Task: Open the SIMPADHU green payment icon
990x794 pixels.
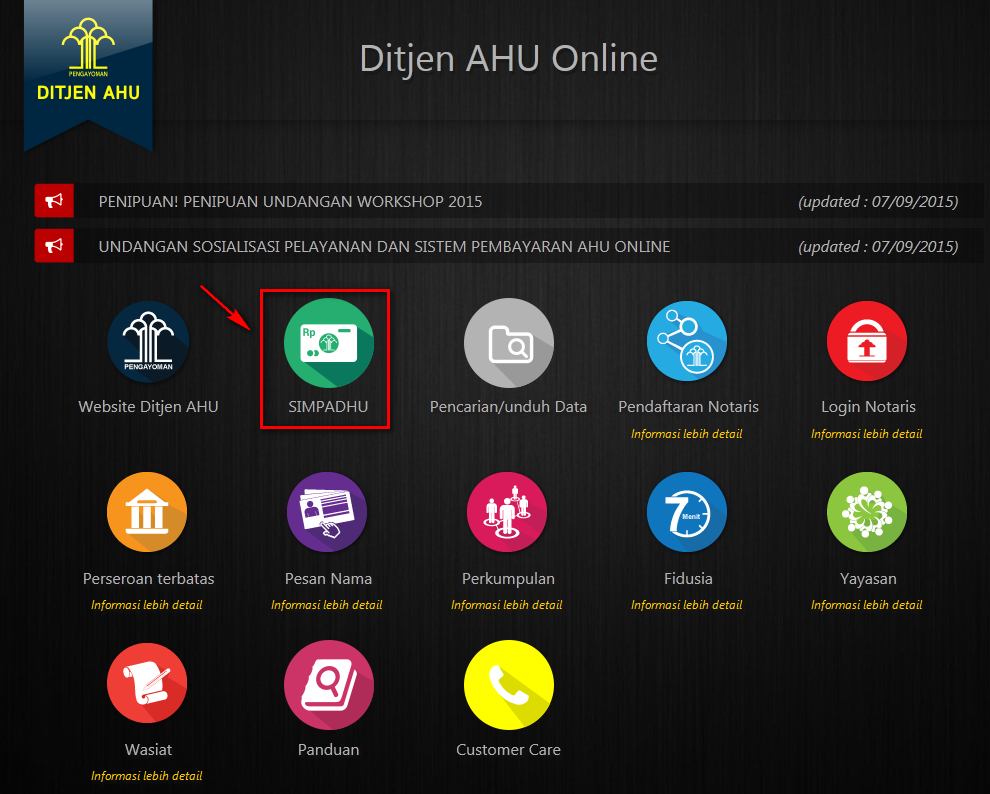Action: [328, 343]
